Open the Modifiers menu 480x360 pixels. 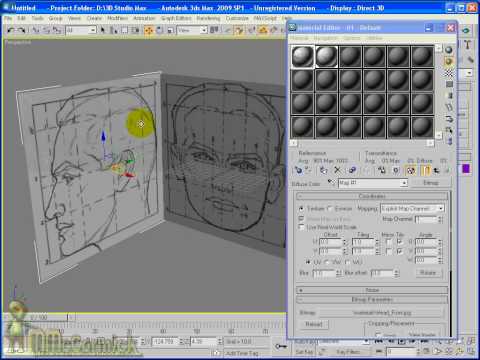coord(118,18)
